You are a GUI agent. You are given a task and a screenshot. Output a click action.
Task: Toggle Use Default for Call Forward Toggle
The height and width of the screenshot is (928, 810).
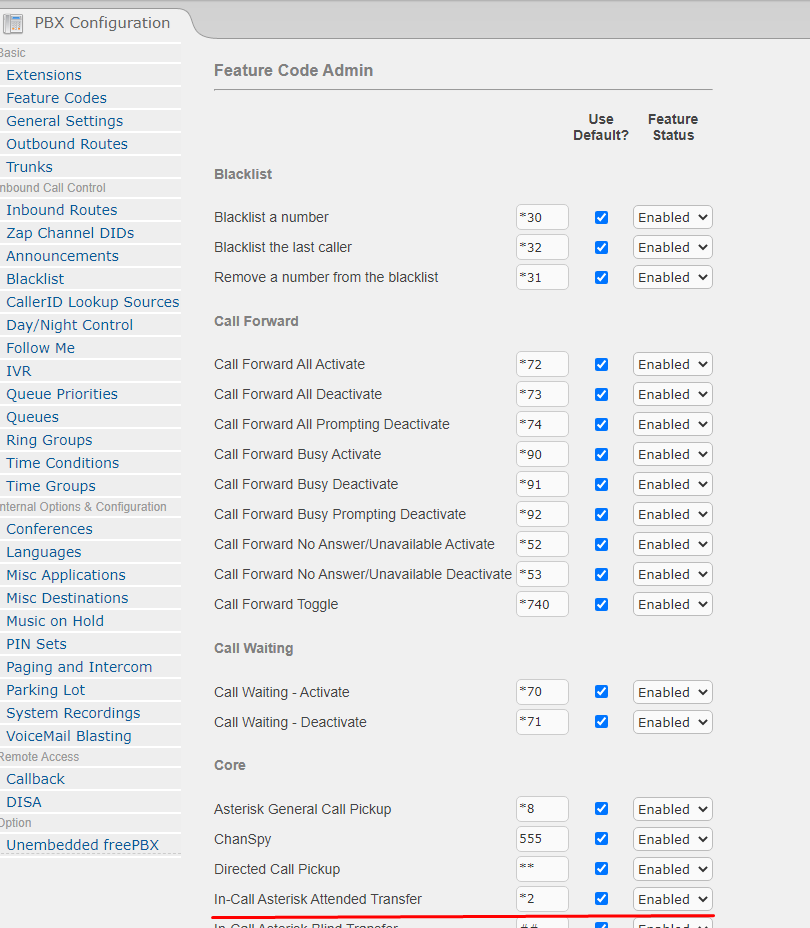[x=601, y=604]
